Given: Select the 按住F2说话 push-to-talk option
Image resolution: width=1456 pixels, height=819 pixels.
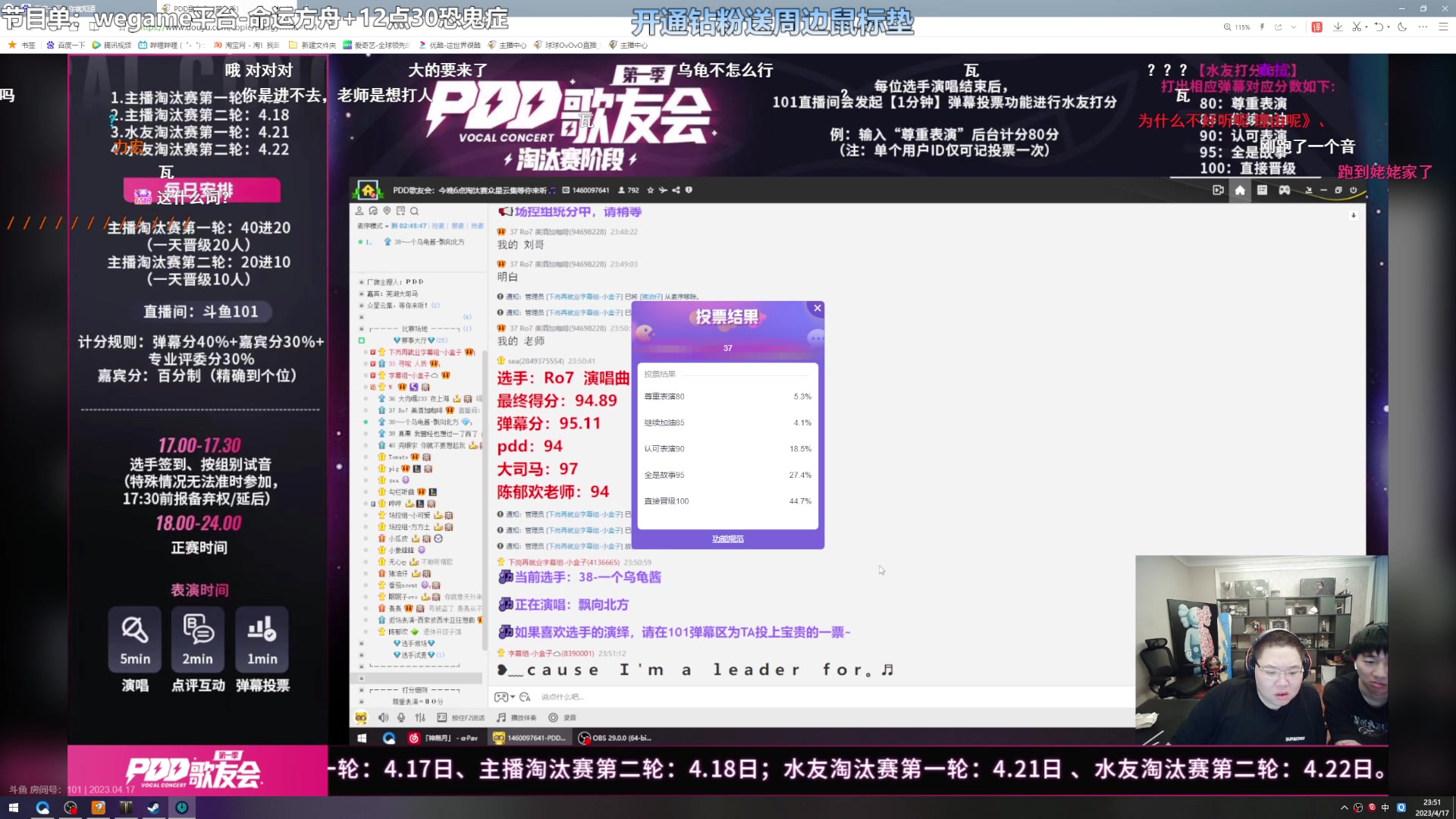Looking at the screenshot, I should click(461, 717).
